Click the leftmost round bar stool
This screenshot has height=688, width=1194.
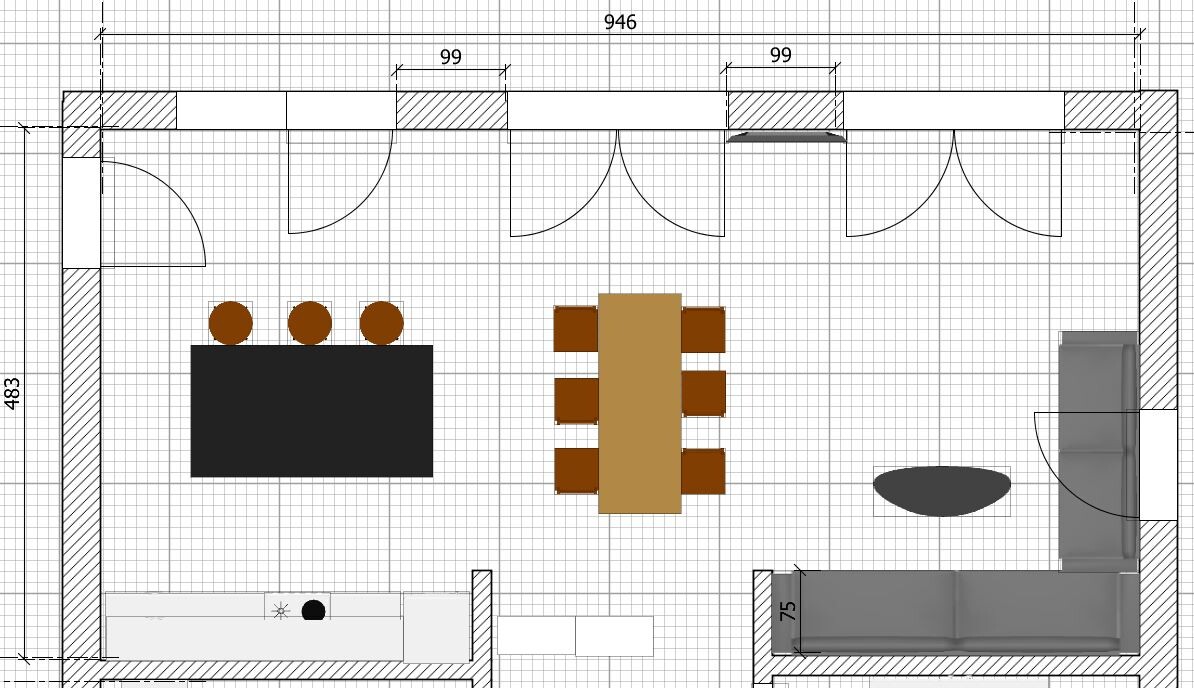coord(230,323)
